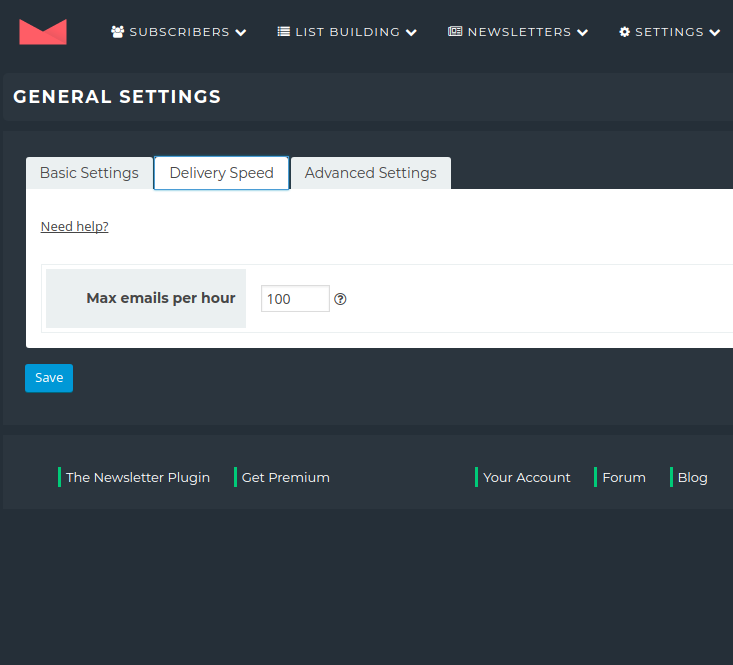
Task: Click the Max emails per hour label
Action: pos(161,298)
